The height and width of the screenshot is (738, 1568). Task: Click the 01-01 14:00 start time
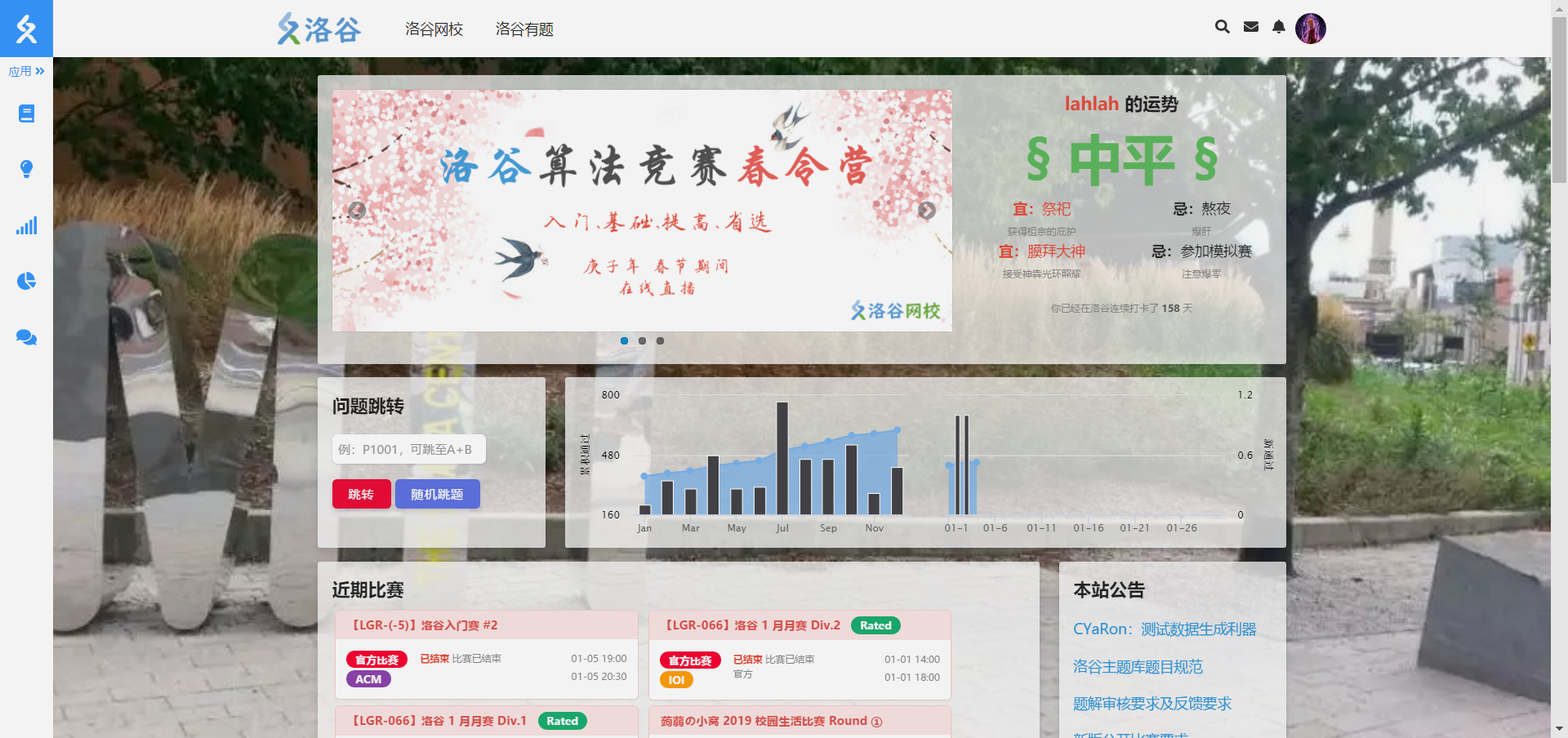tap(912, 660)
